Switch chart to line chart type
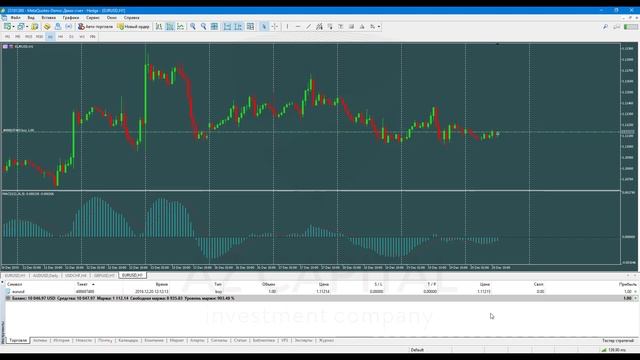The width and height of the screenshot is (640, 360). 180,27
